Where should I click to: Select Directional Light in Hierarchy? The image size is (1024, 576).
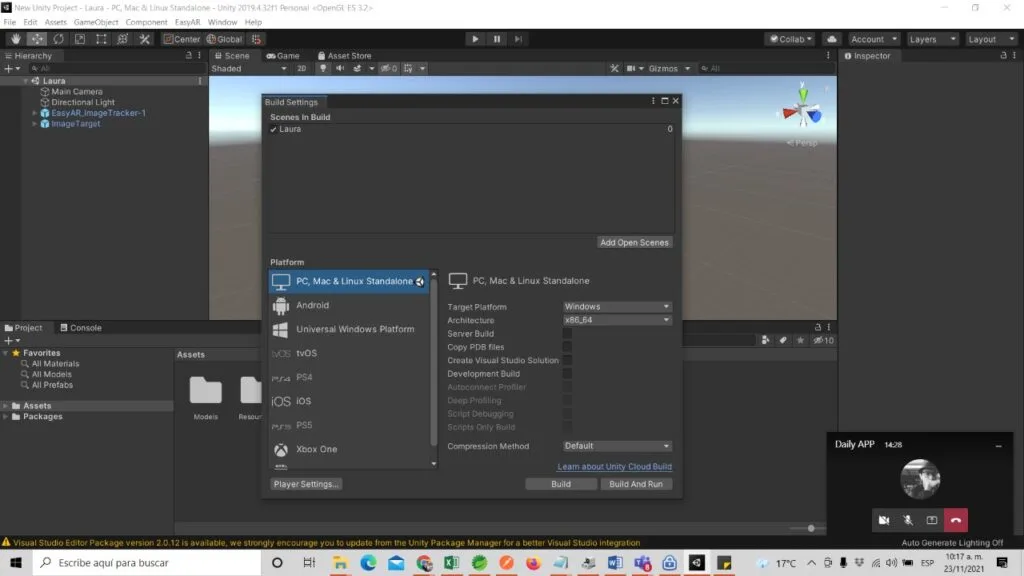tap(83, 103)
